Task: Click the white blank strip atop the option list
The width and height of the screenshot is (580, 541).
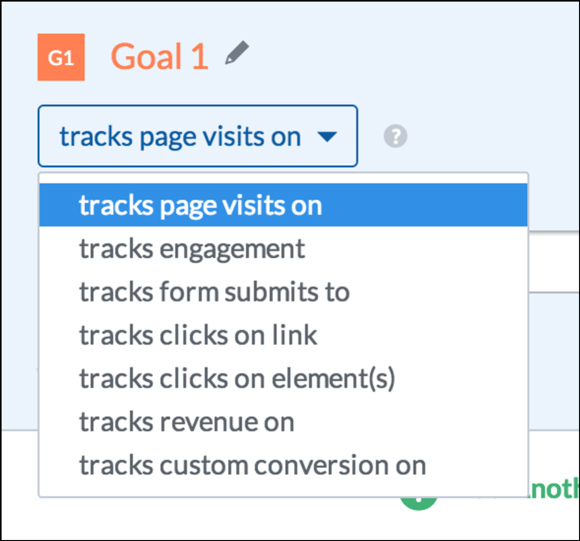Action: click(283, 178)
